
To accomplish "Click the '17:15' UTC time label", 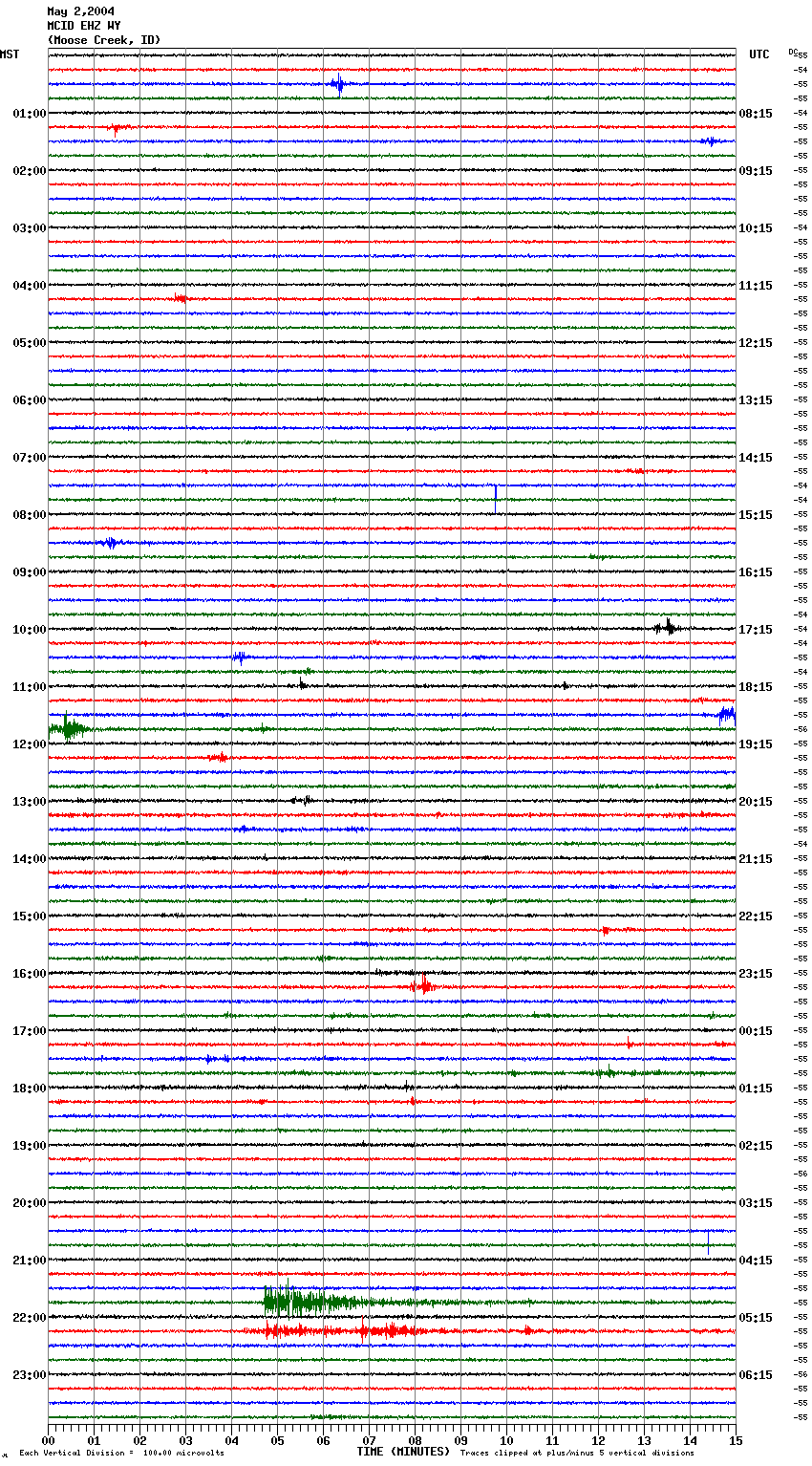I will (x=756, y=630).
